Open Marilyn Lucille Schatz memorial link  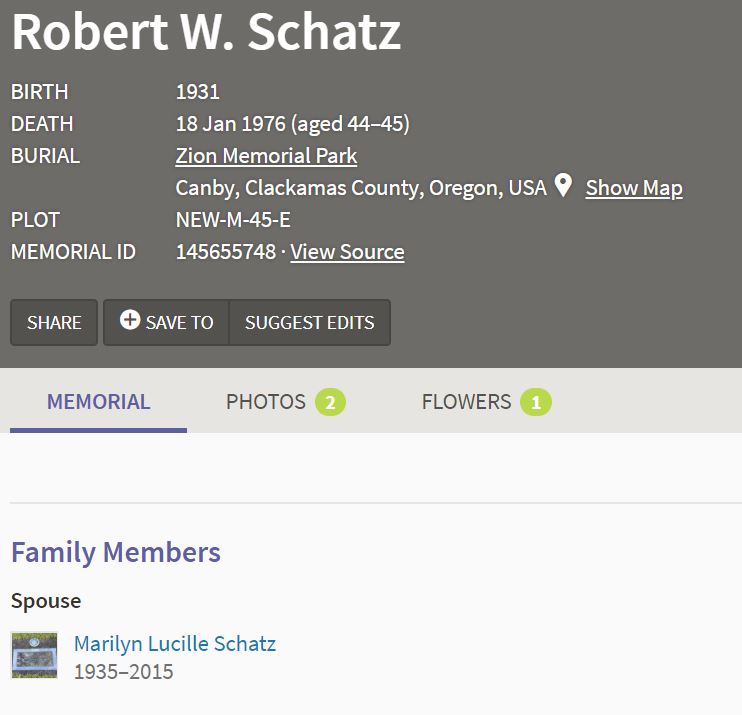pos(175,644)
